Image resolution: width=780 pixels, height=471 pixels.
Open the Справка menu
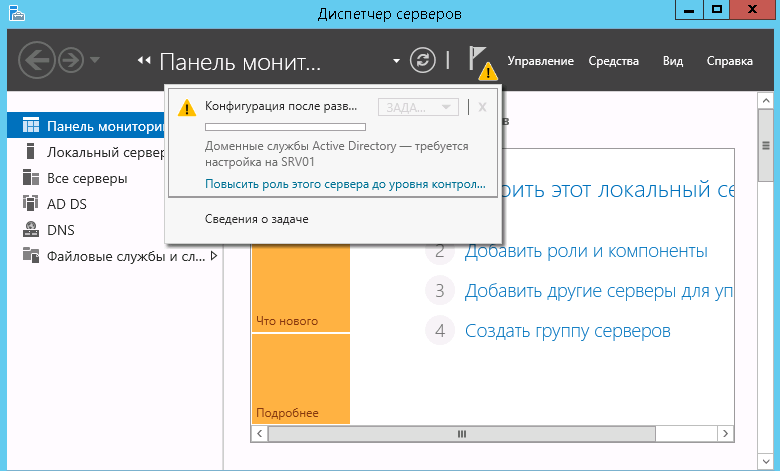click(729, 61)
